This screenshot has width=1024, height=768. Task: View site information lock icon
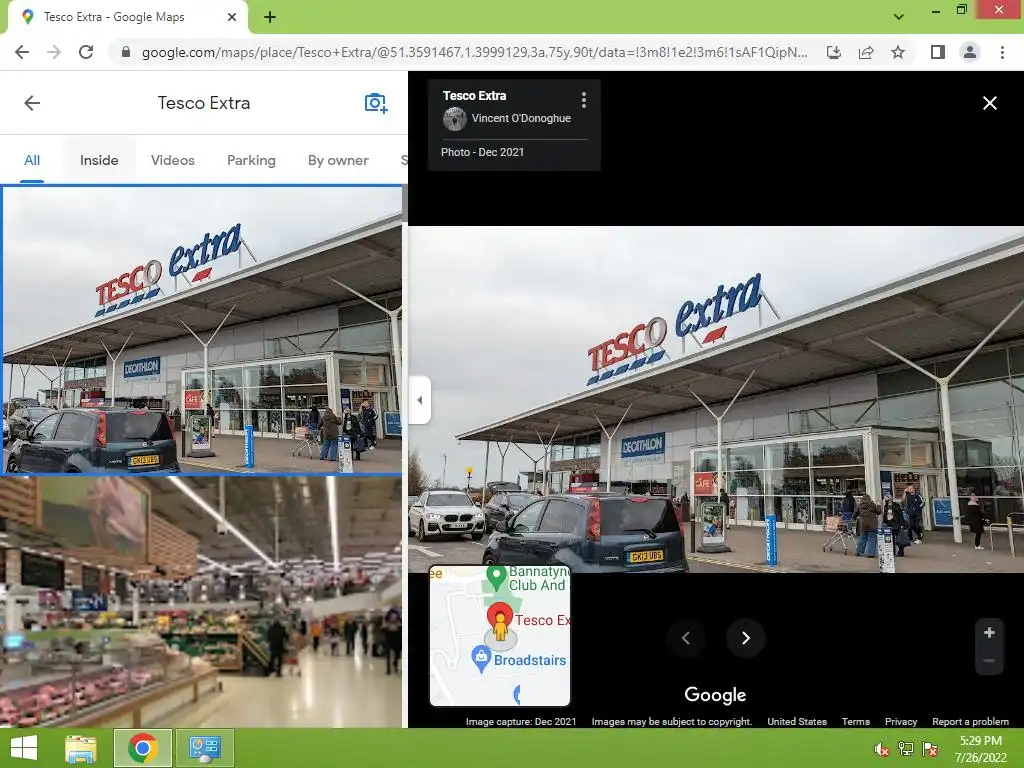point(126,52)
